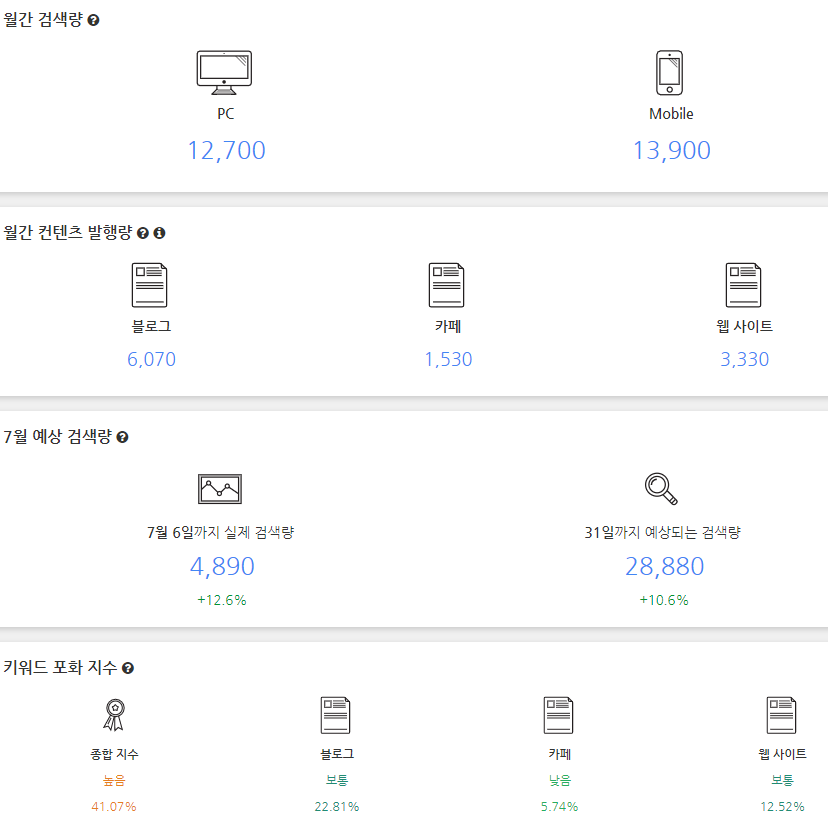This screenshot has width=828, height=817.
Task: Click the 낮음 rating under 카페
Action: point(560,781)
